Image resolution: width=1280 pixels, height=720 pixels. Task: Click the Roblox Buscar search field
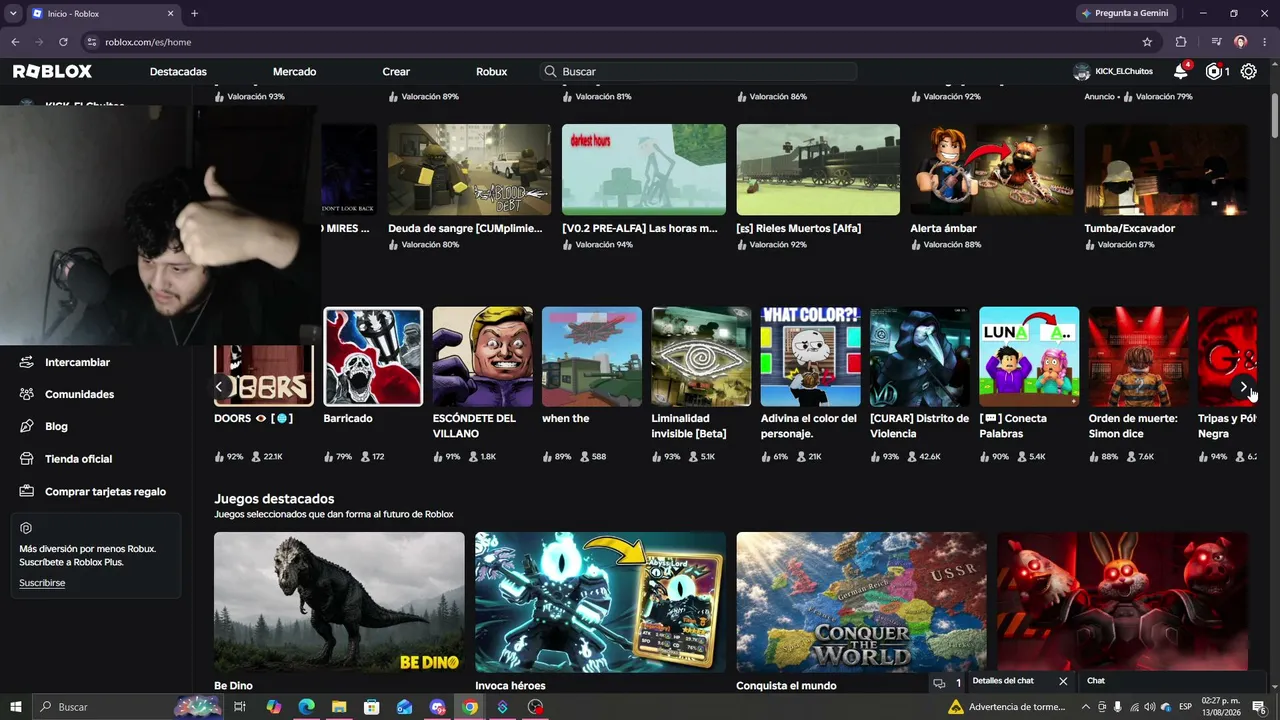698,72
